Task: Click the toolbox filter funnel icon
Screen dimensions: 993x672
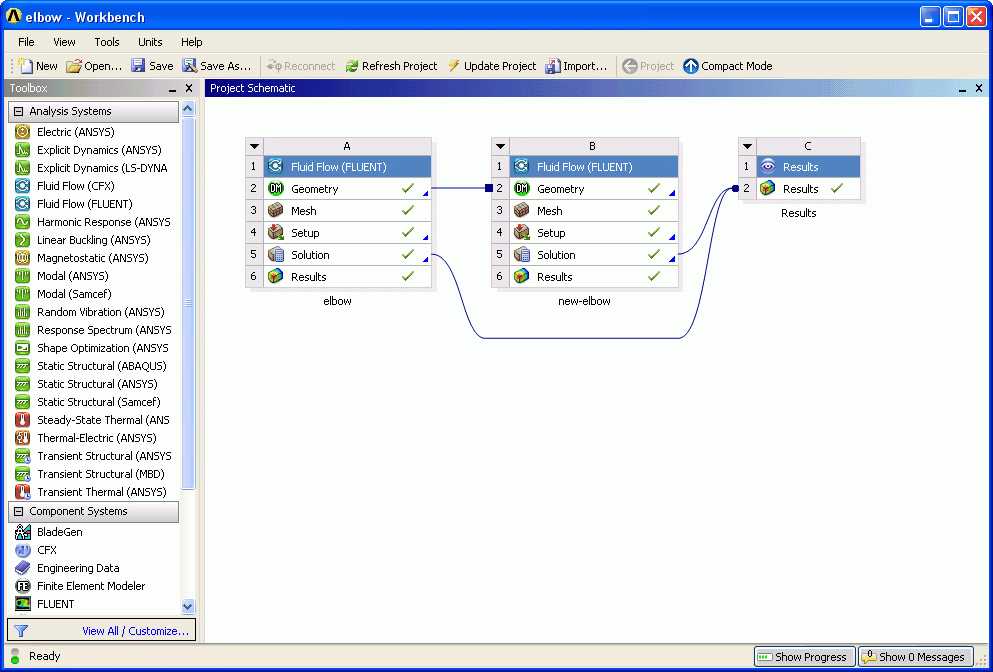Action: [21, 631]
